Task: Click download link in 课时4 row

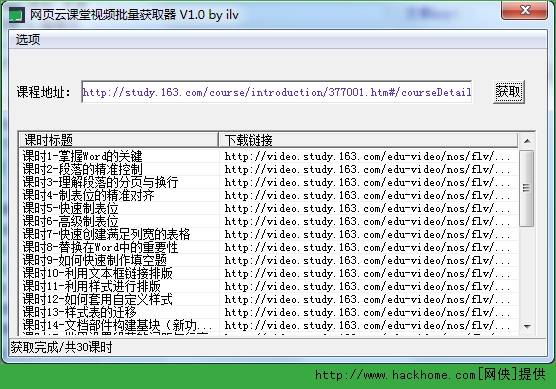Action: point(367,195)
